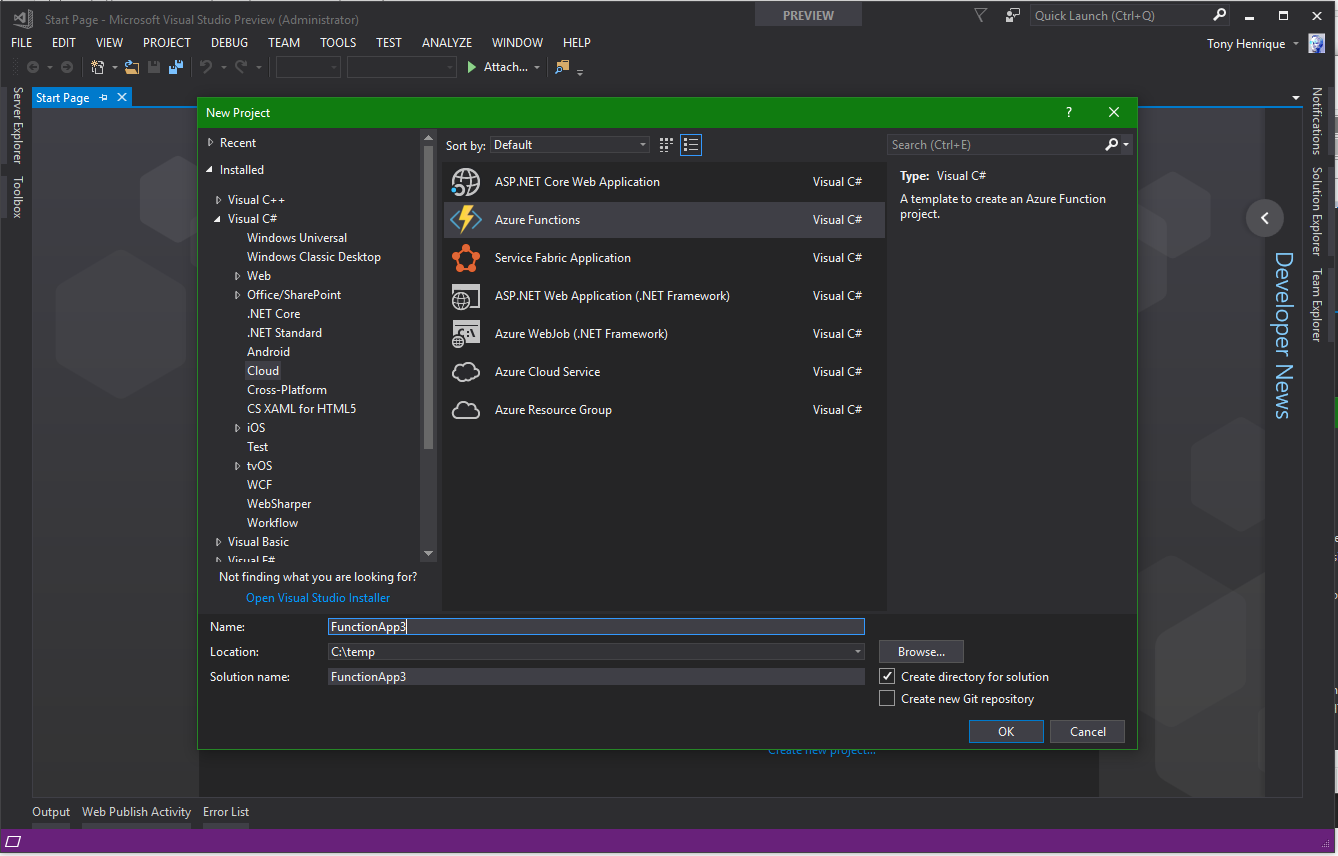Viewport: 1338px width, 856px height.
Task: Expand the Office/SharePoint node
Action: coord(238,295)
